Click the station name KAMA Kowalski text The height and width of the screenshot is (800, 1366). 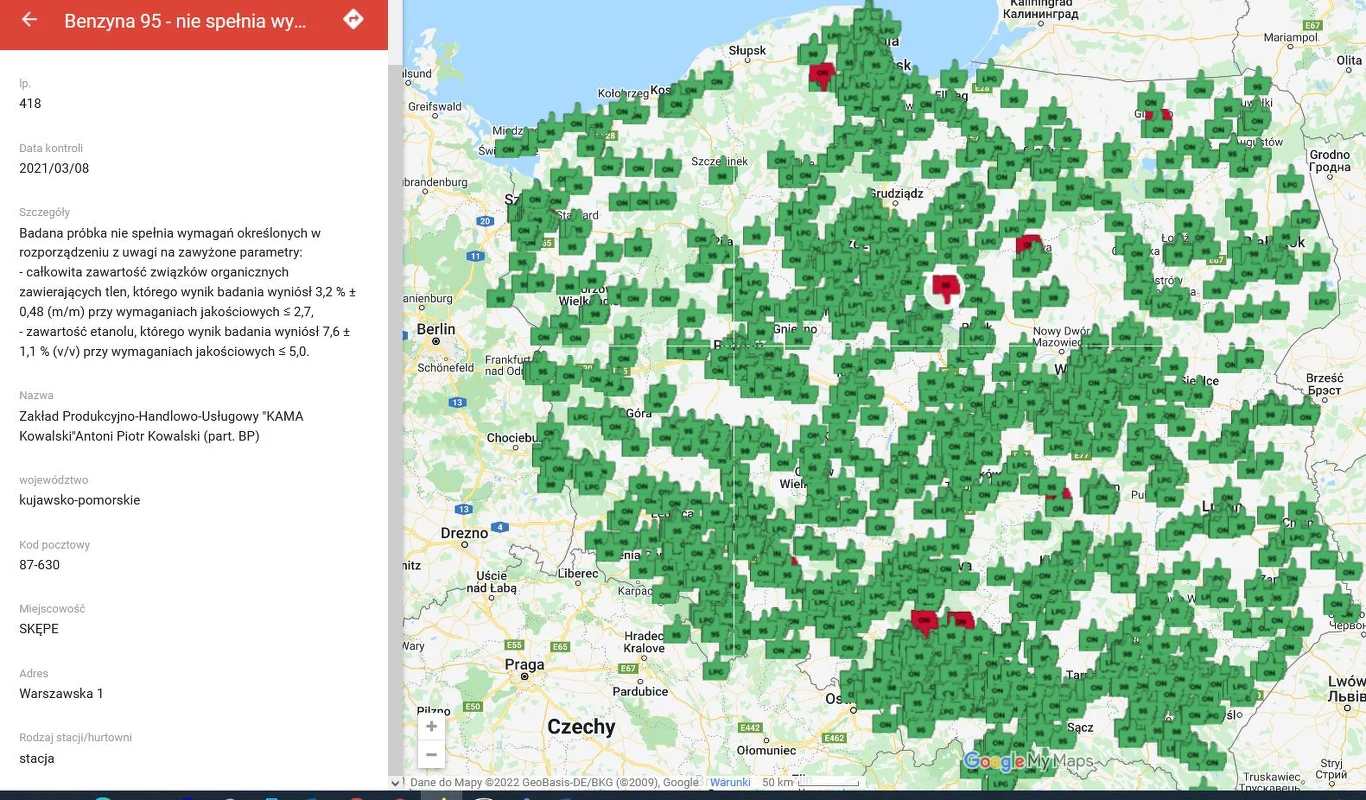(x=161, y=426)
